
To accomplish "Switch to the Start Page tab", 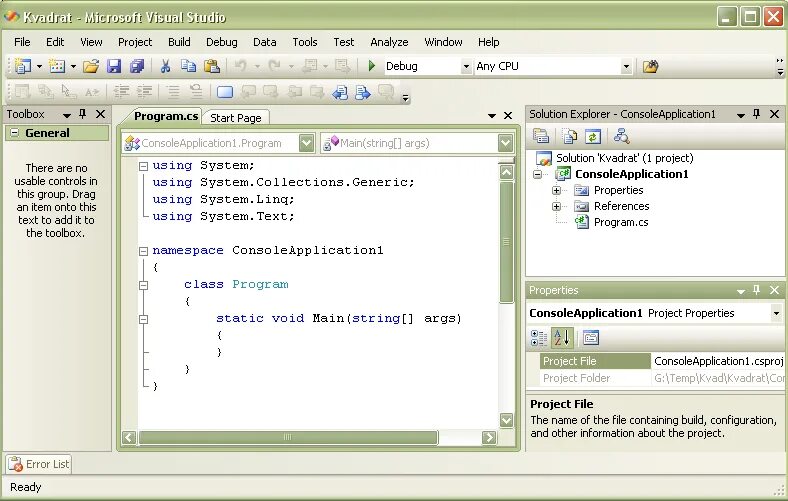I will coord(236,118).
